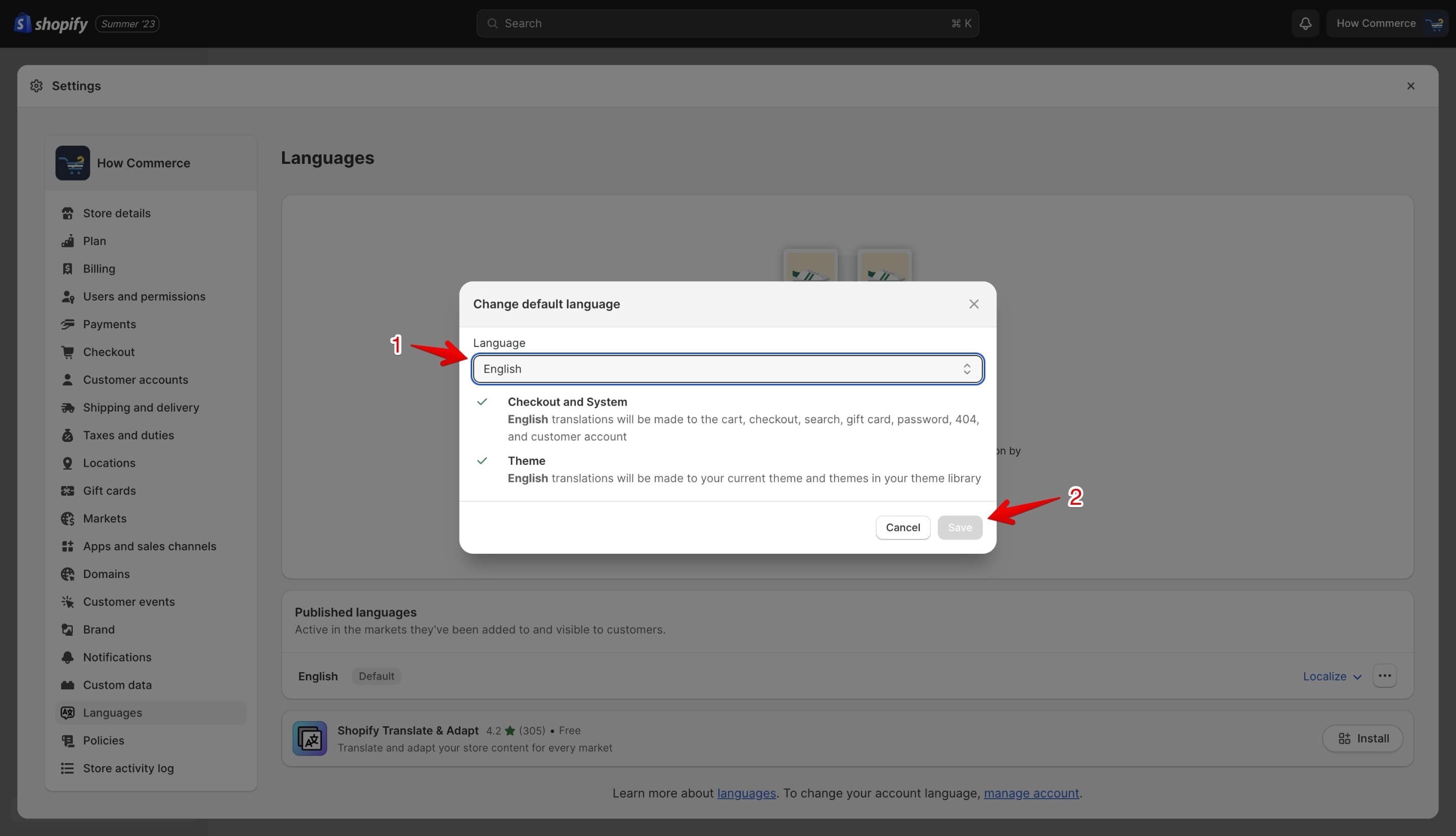Click the Brand icon in sidebar
This screenshot has width=1456, height=836.
click(x=68, y=629)
